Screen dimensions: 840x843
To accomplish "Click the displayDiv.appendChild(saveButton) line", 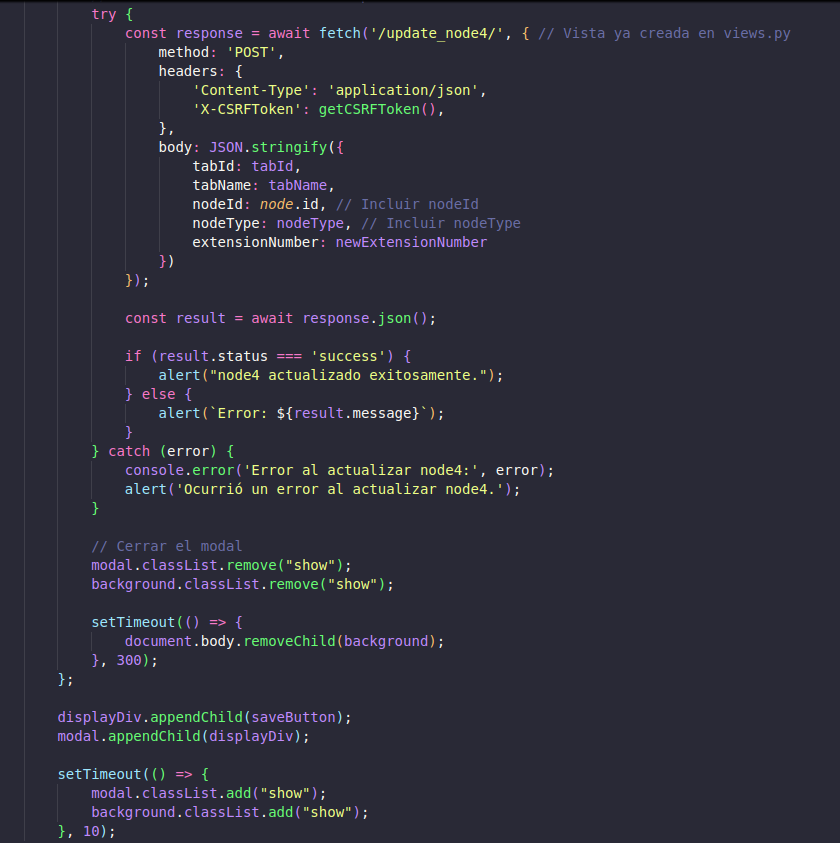I will coord(204,717).
